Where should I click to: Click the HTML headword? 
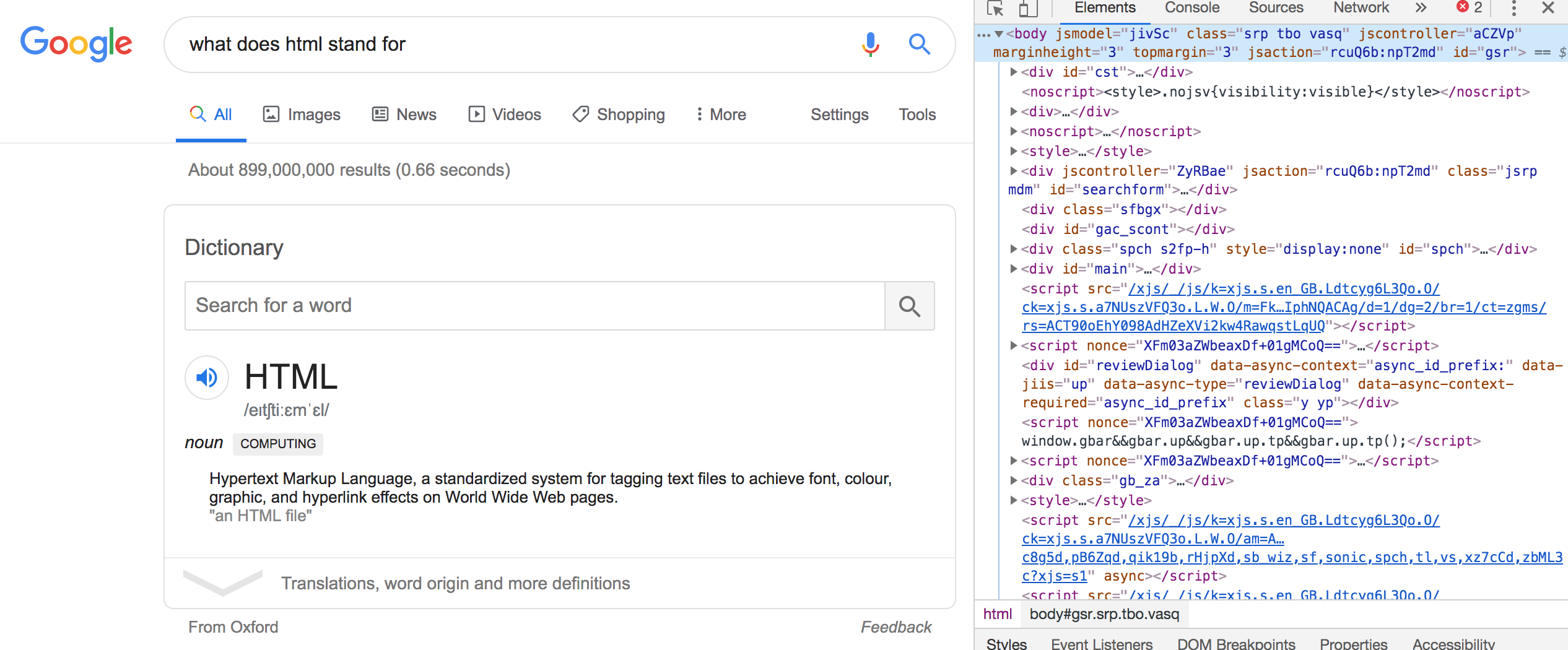291,377
